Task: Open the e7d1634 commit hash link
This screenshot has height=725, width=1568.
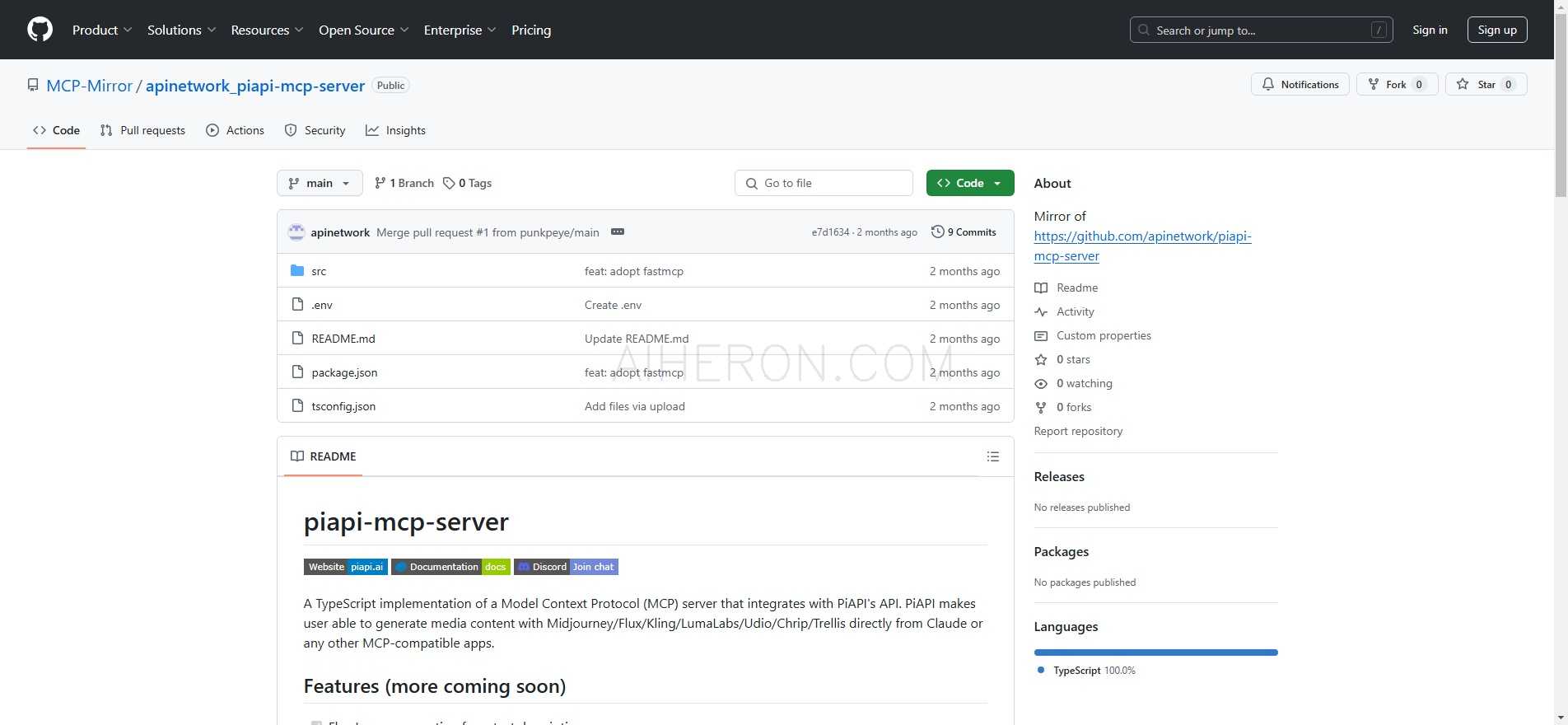Action: [830, 232]
